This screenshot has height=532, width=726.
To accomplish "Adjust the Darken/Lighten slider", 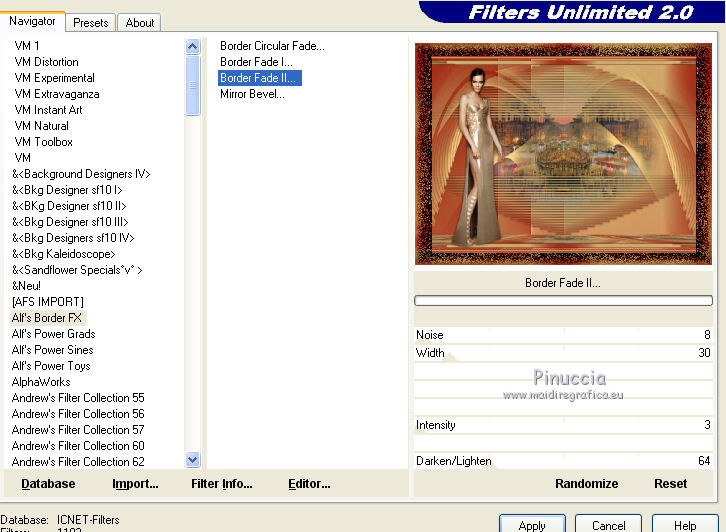I will click(x=563, y=461).
